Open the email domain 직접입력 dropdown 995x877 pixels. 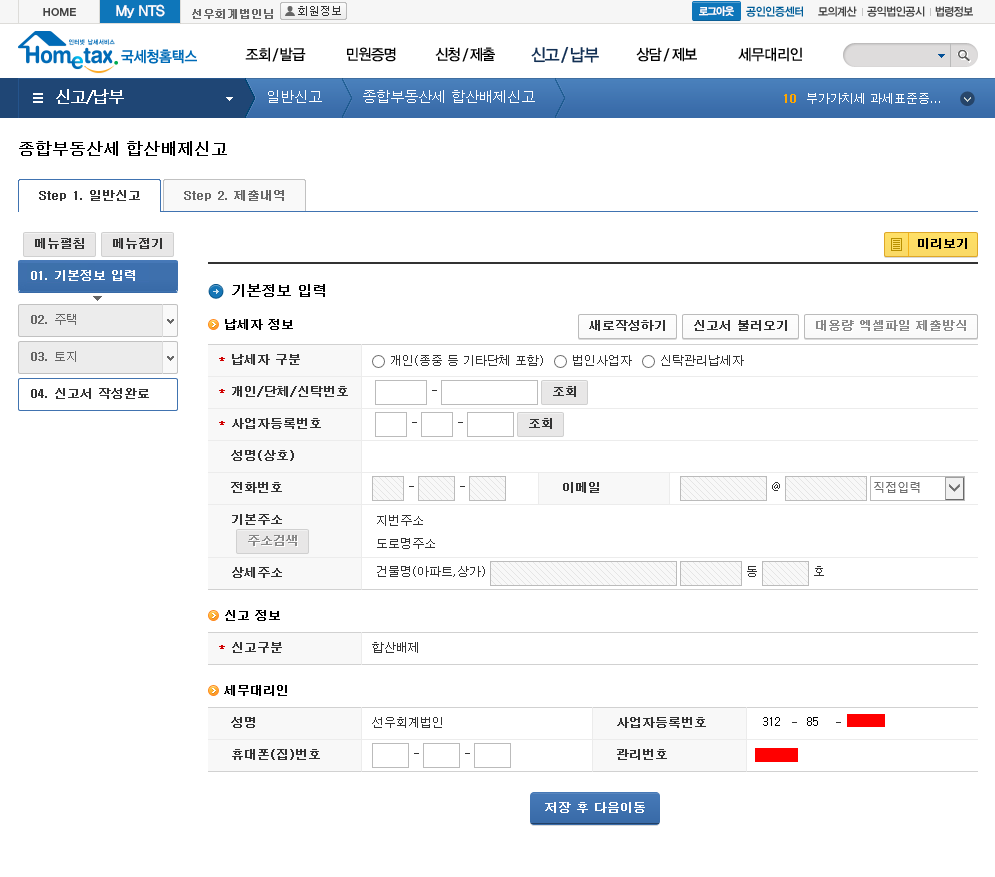917,488
